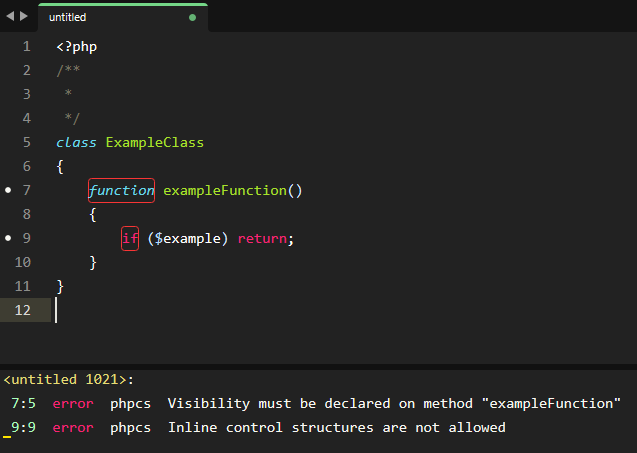The height and width of the screenshot is (453, 637).
Task: Click the 9:9 error location
Action: point(24,427)
